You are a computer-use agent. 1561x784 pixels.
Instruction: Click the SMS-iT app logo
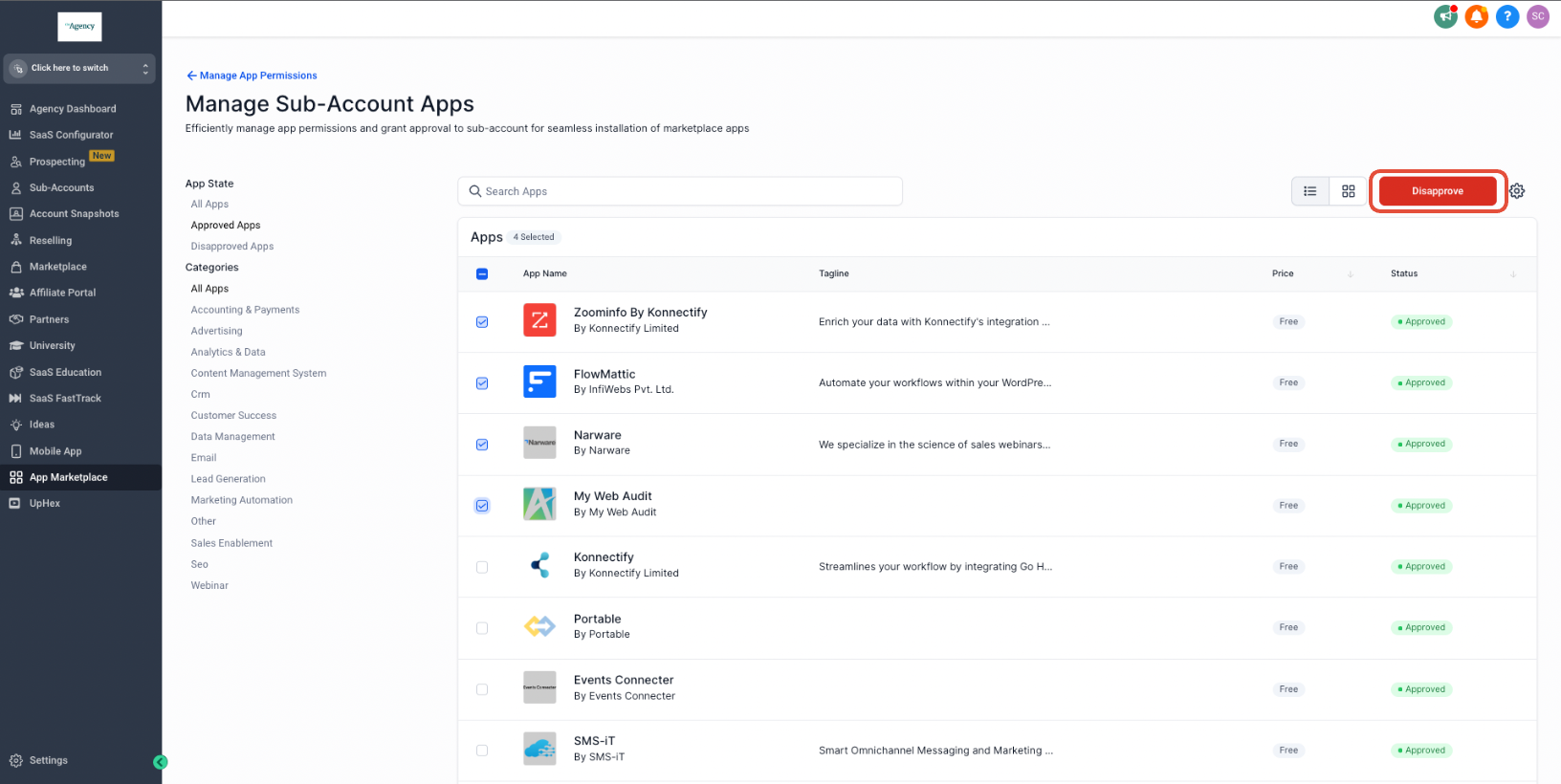(539, 749)
